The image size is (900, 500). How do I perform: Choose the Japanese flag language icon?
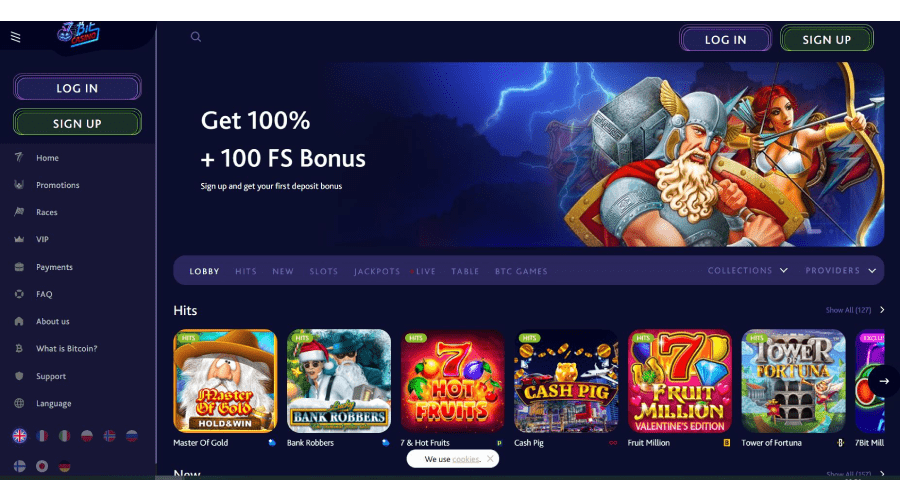point(42,467)
